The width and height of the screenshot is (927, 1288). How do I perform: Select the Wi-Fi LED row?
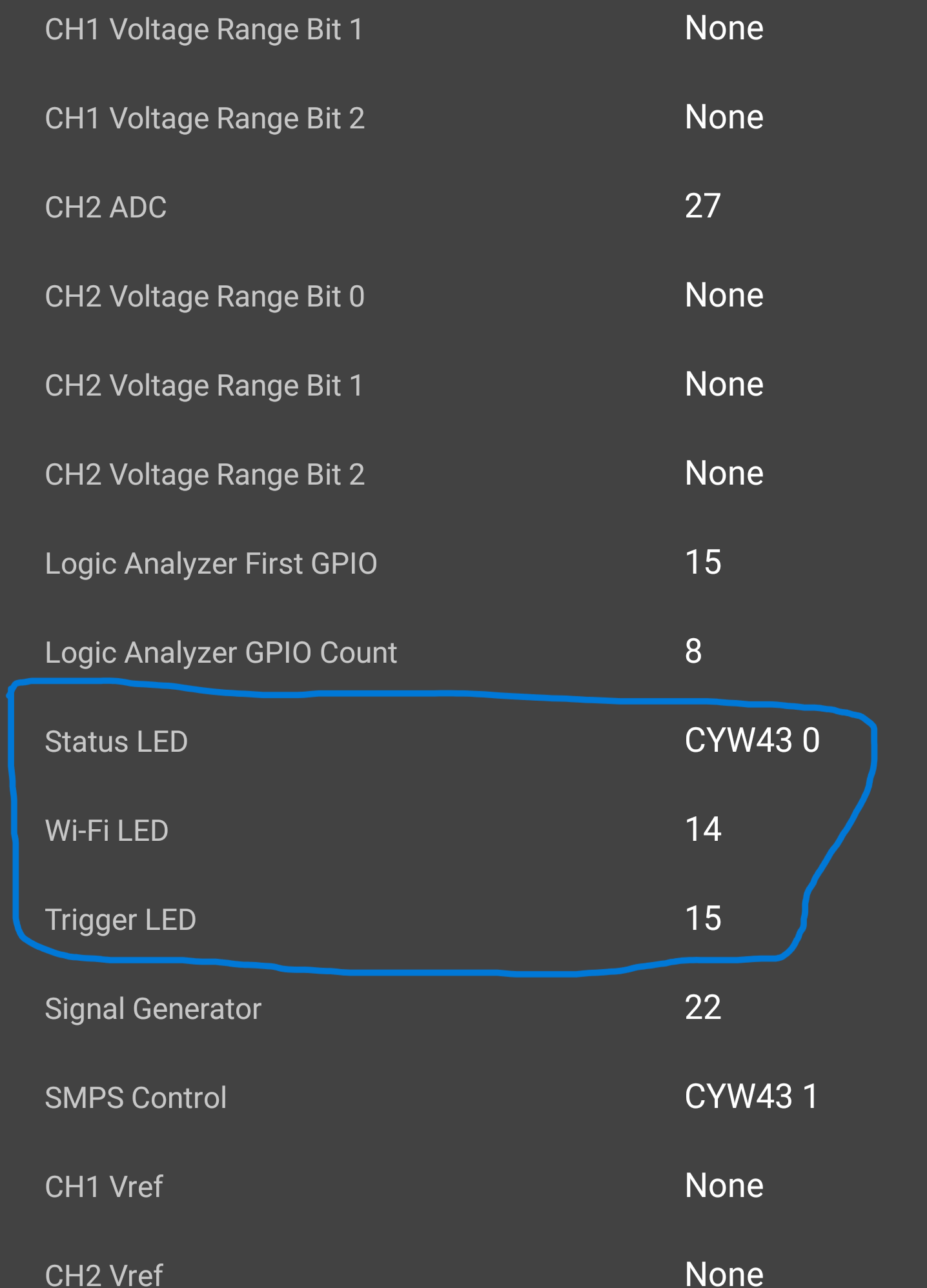463,831
